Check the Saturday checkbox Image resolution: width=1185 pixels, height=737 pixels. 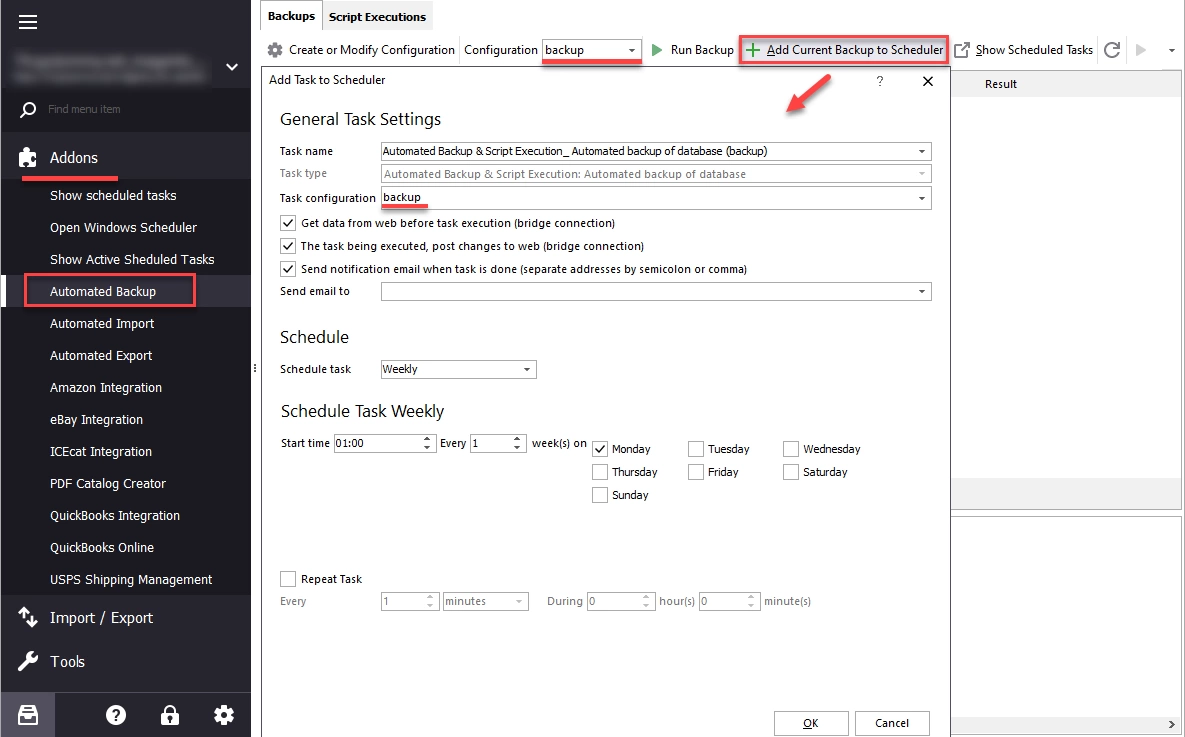tap(791, 472)
